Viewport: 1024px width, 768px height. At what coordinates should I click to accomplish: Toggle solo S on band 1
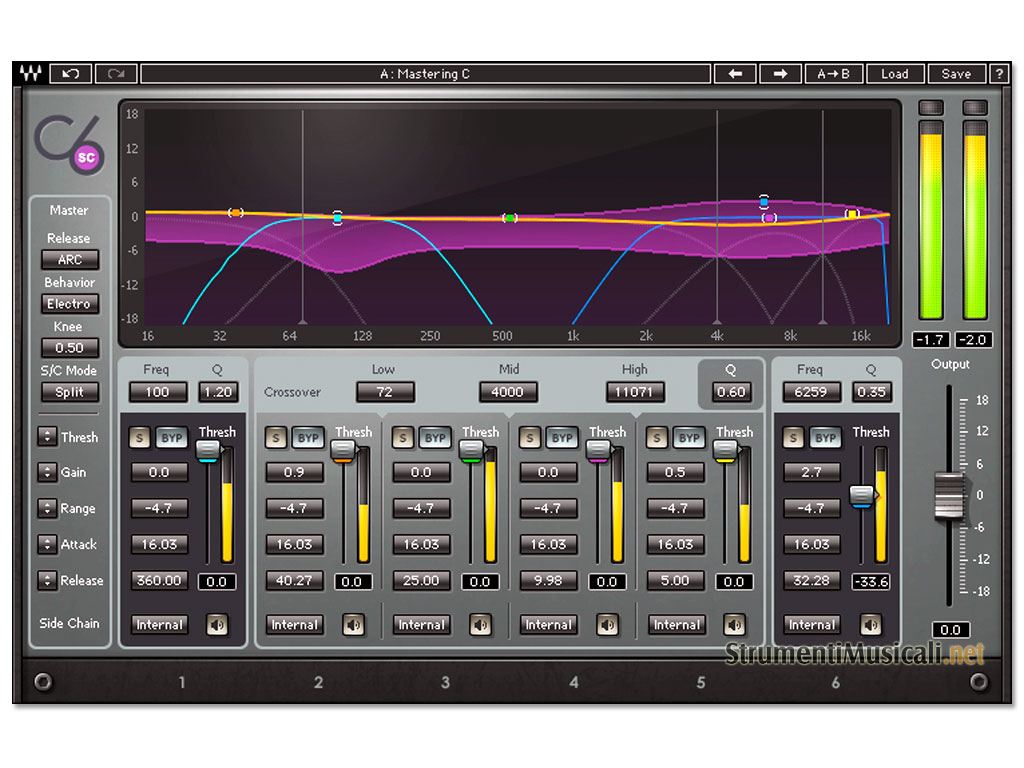coord(138,438)
